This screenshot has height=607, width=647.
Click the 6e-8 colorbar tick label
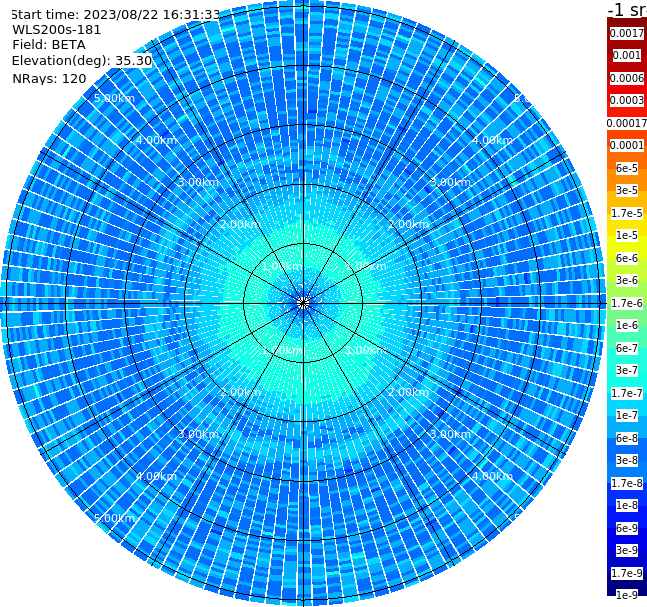pyautogui.click(x=627, y=438)
